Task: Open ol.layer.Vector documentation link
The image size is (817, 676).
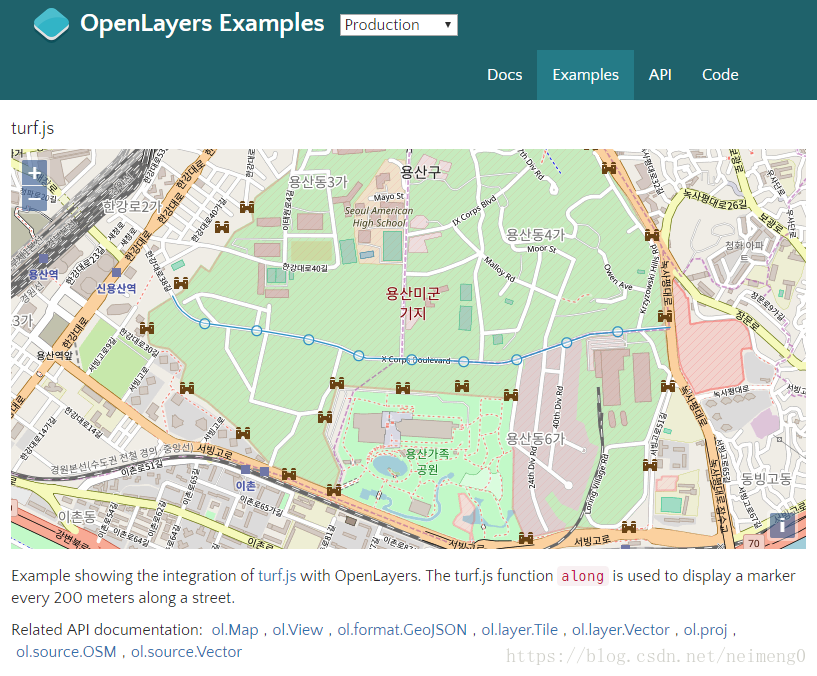Action: coord(621,630)
